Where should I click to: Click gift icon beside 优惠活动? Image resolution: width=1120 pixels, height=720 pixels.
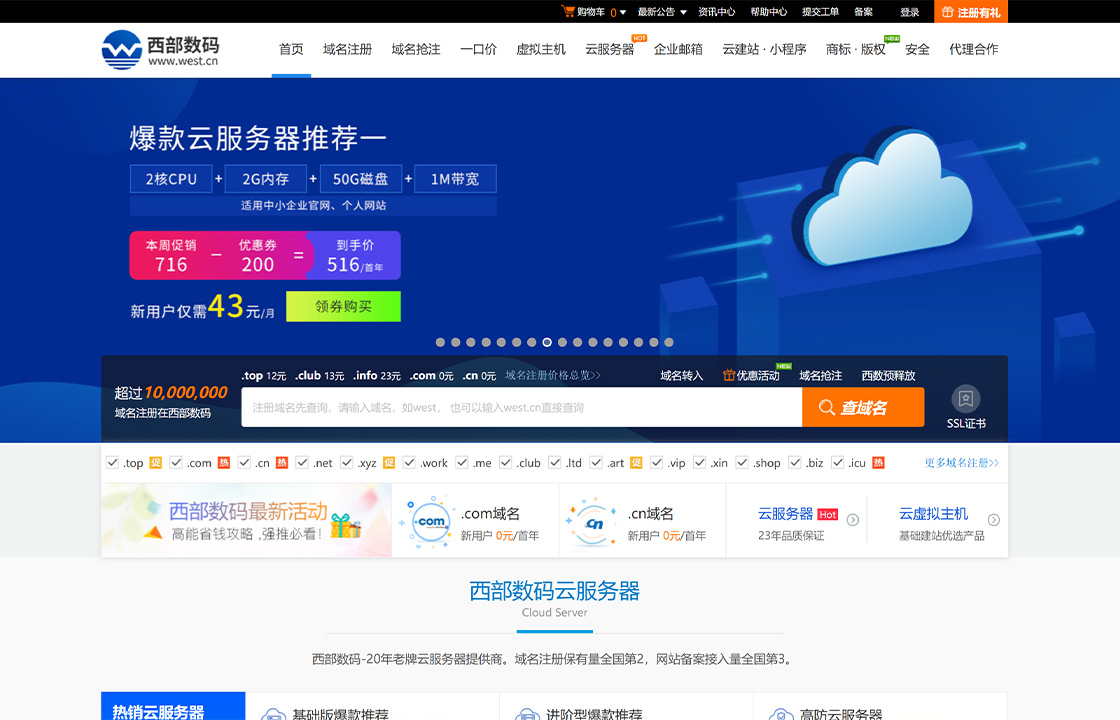(729, 375)
